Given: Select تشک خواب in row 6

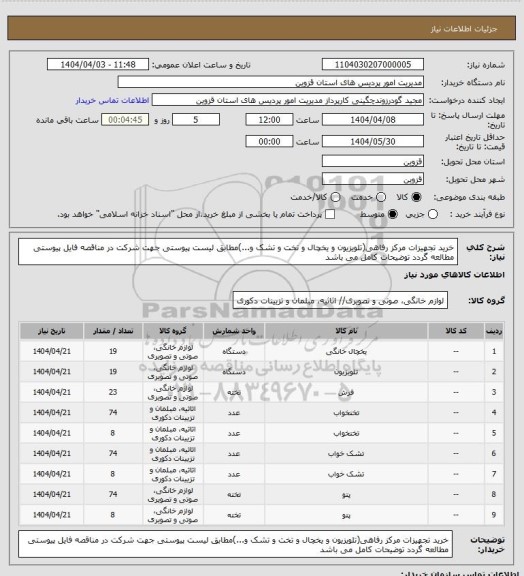Looking at the screenshot, I should [x=346, y=454].
